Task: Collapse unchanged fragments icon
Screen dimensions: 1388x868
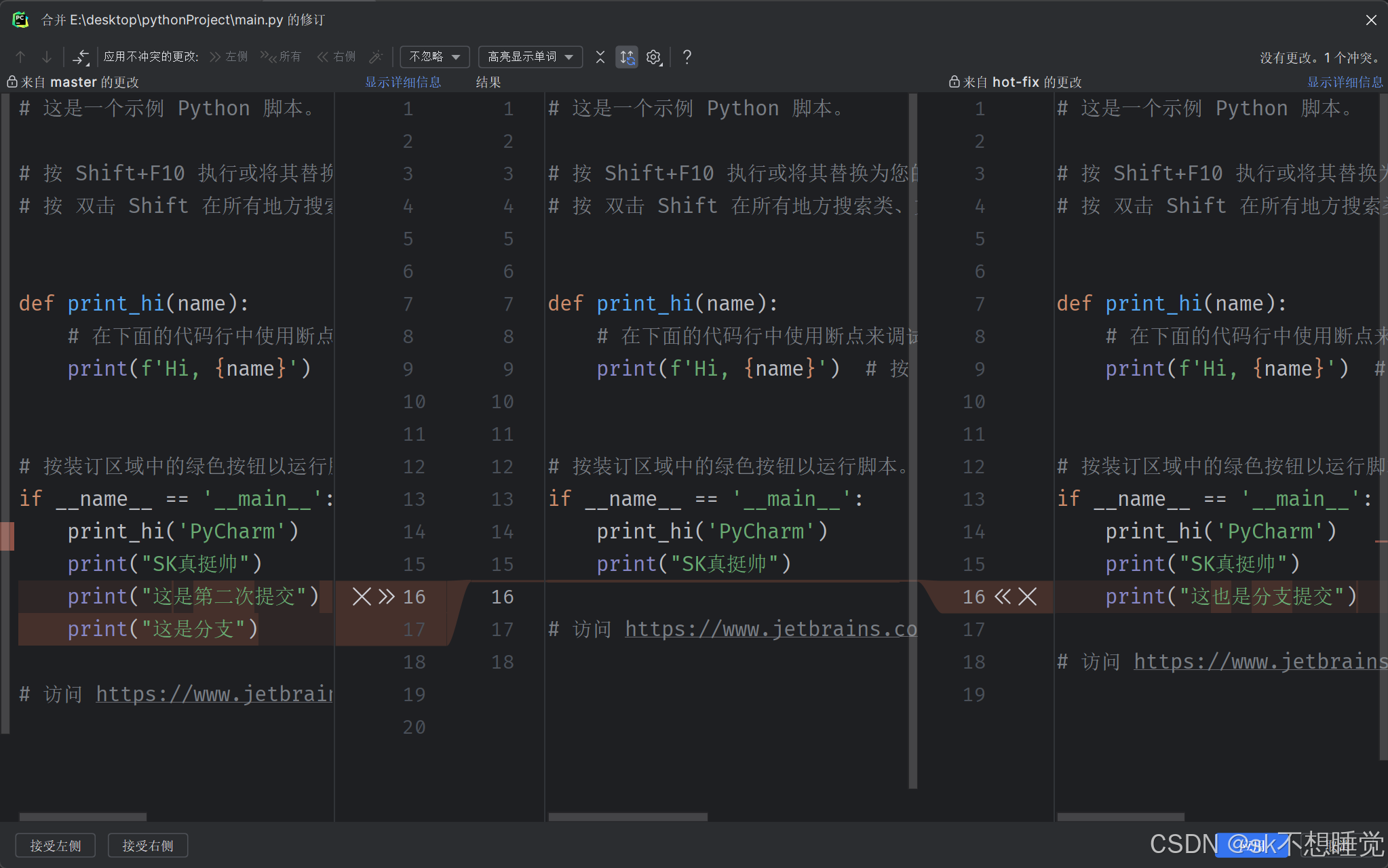Action: (x=600, y=57)
